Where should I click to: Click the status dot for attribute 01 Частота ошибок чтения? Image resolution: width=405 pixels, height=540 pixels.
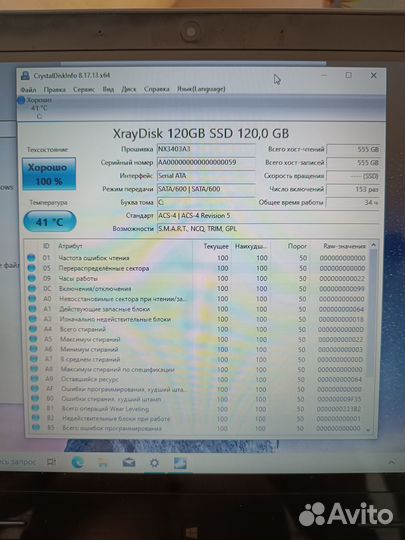(31, 258)
